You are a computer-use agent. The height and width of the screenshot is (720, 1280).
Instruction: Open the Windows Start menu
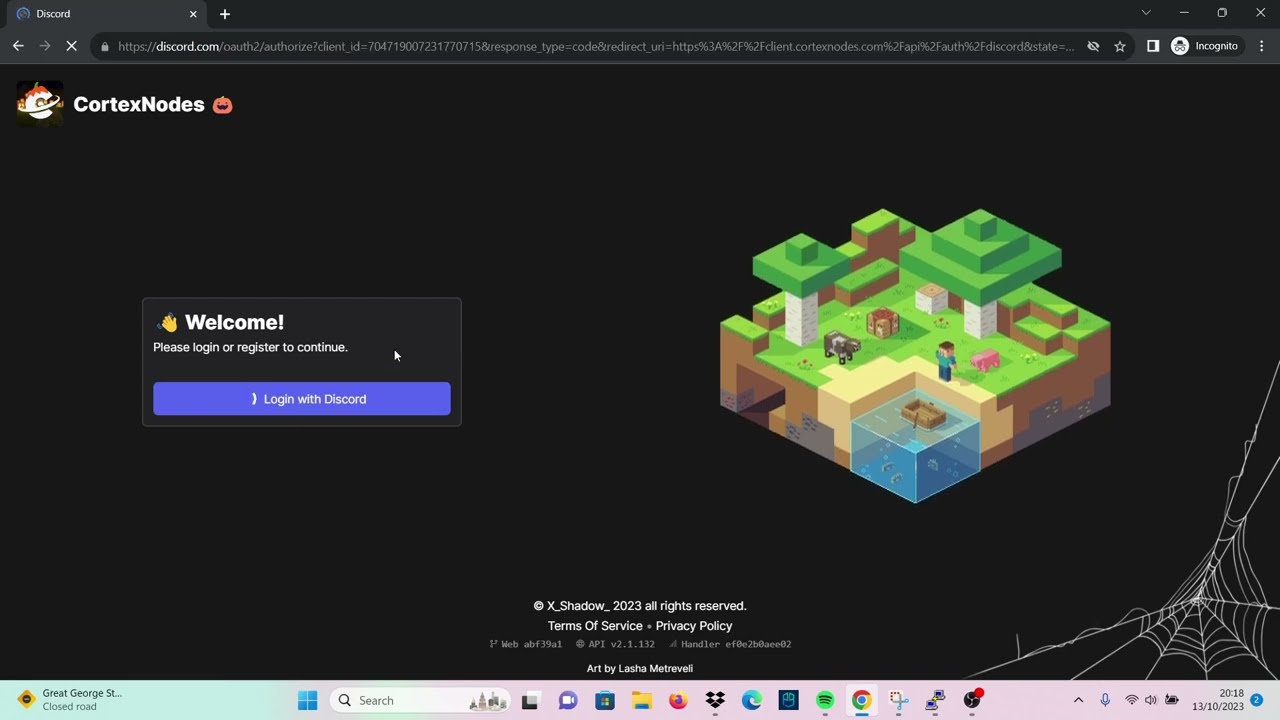(307, 700)
